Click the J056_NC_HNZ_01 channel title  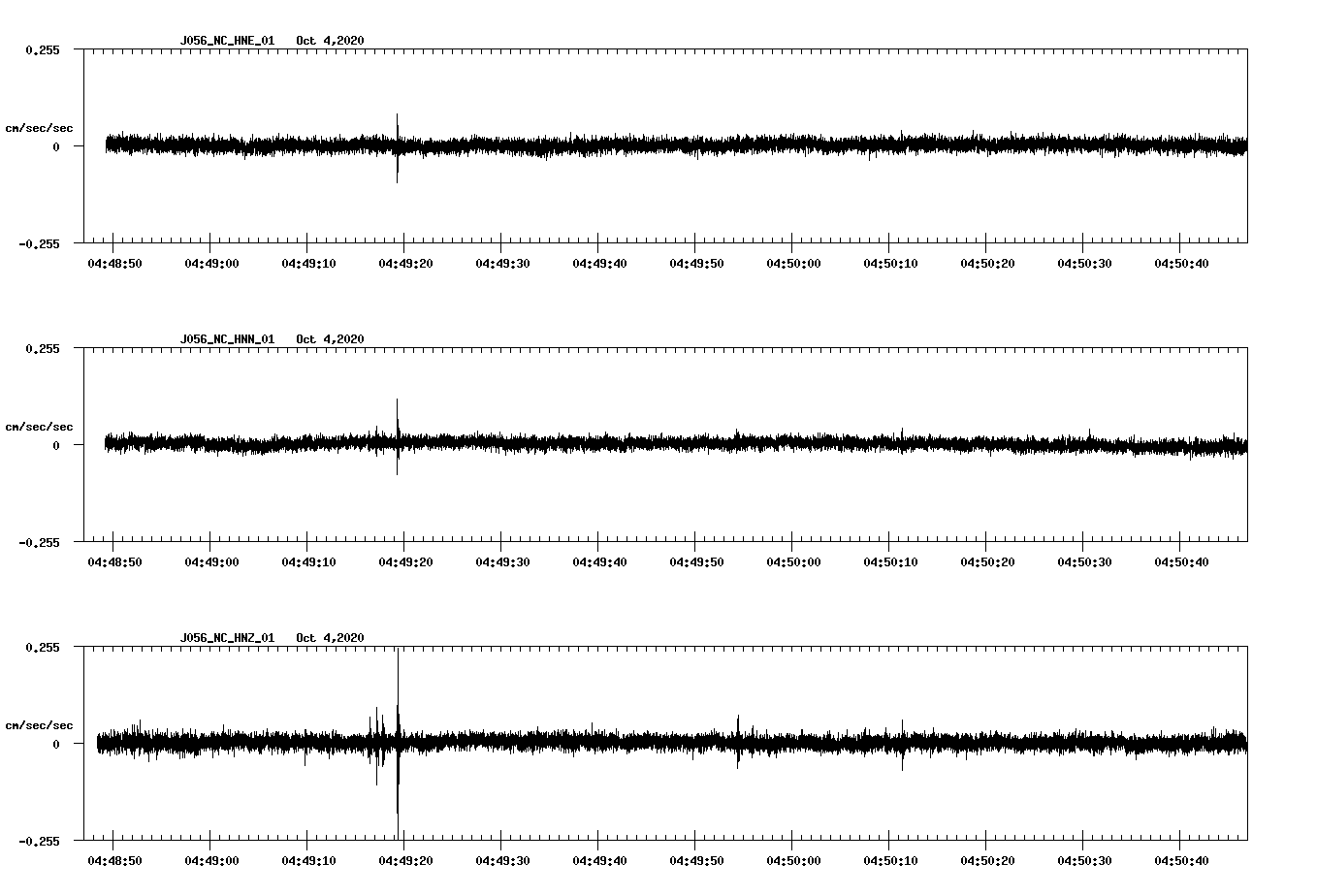tap(226, 637)
